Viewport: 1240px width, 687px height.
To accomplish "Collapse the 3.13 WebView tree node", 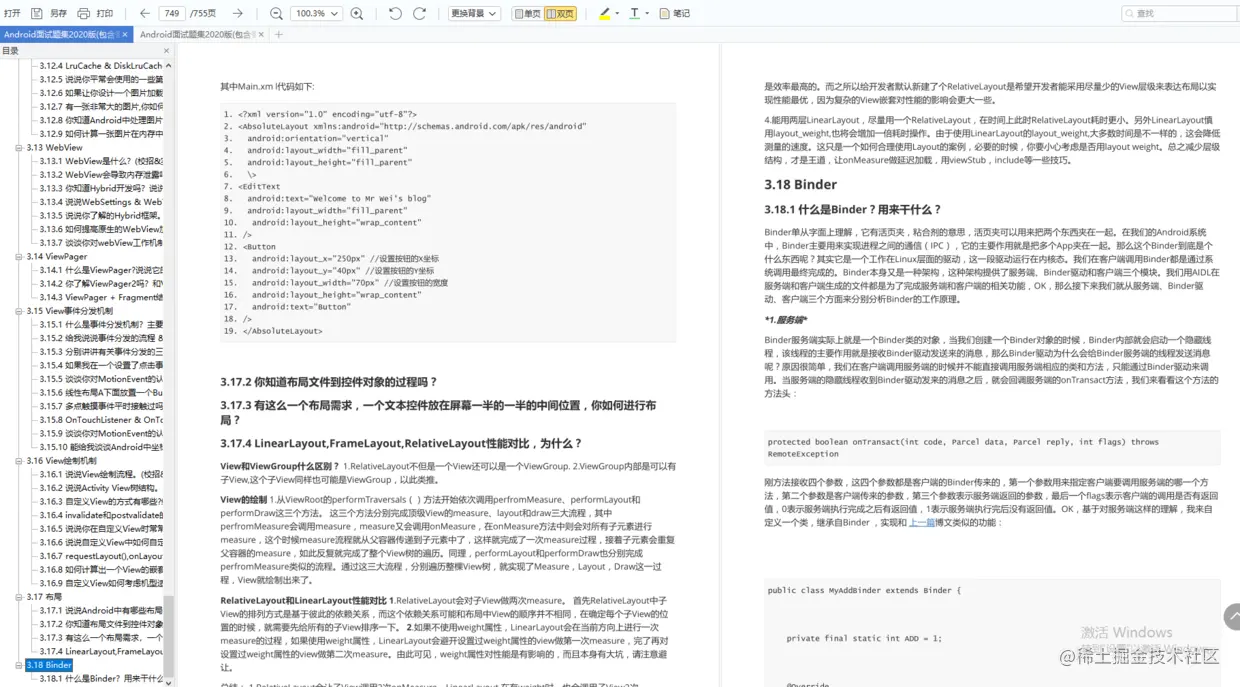I will (19, 147).
